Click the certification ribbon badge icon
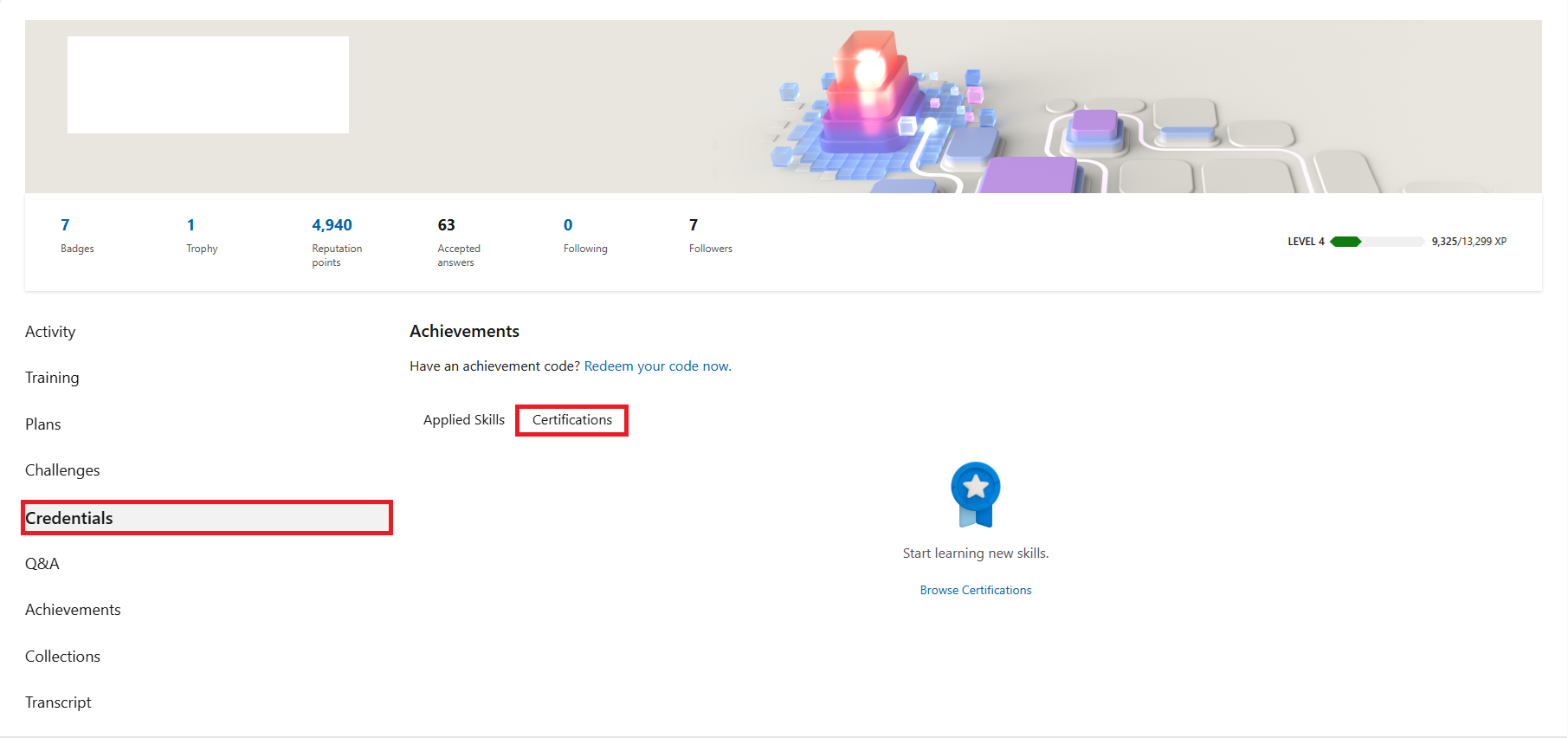1568x738 pixels. tap(976, 495)
